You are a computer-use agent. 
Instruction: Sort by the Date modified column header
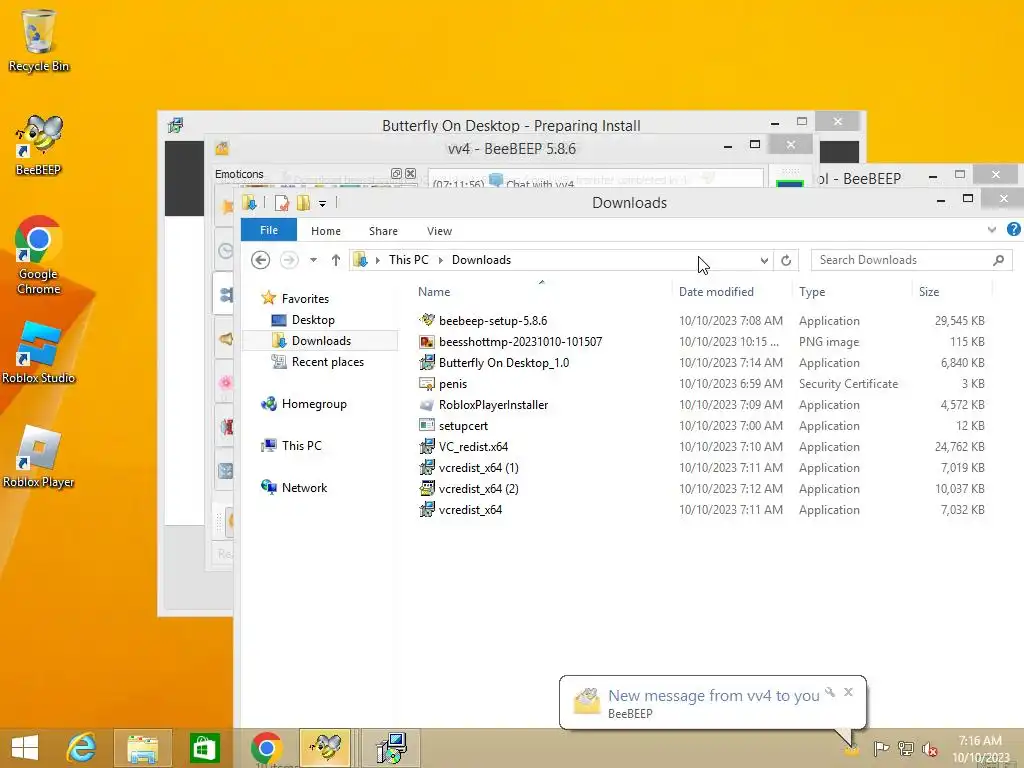(x=716, y=292)
